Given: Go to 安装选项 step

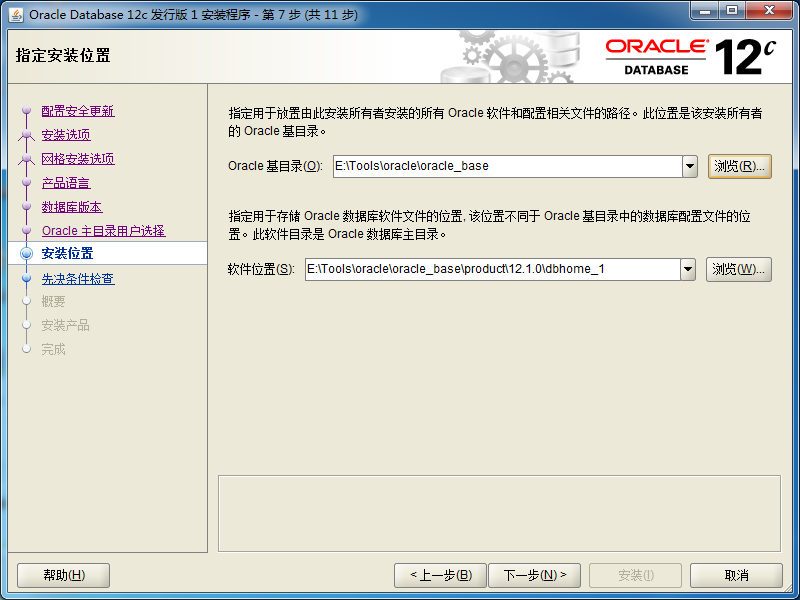Looking at the screenshot, I should click(x=66, y=135).
